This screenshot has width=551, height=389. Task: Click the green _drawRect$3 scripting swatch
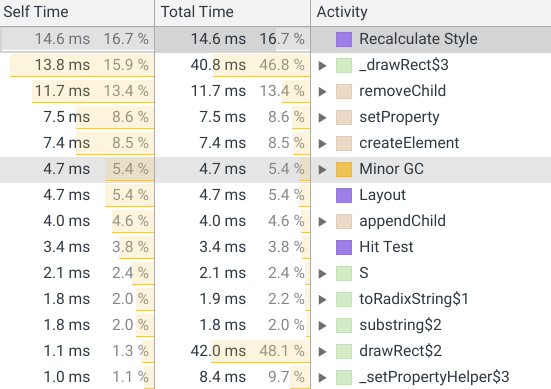[344, 65]
